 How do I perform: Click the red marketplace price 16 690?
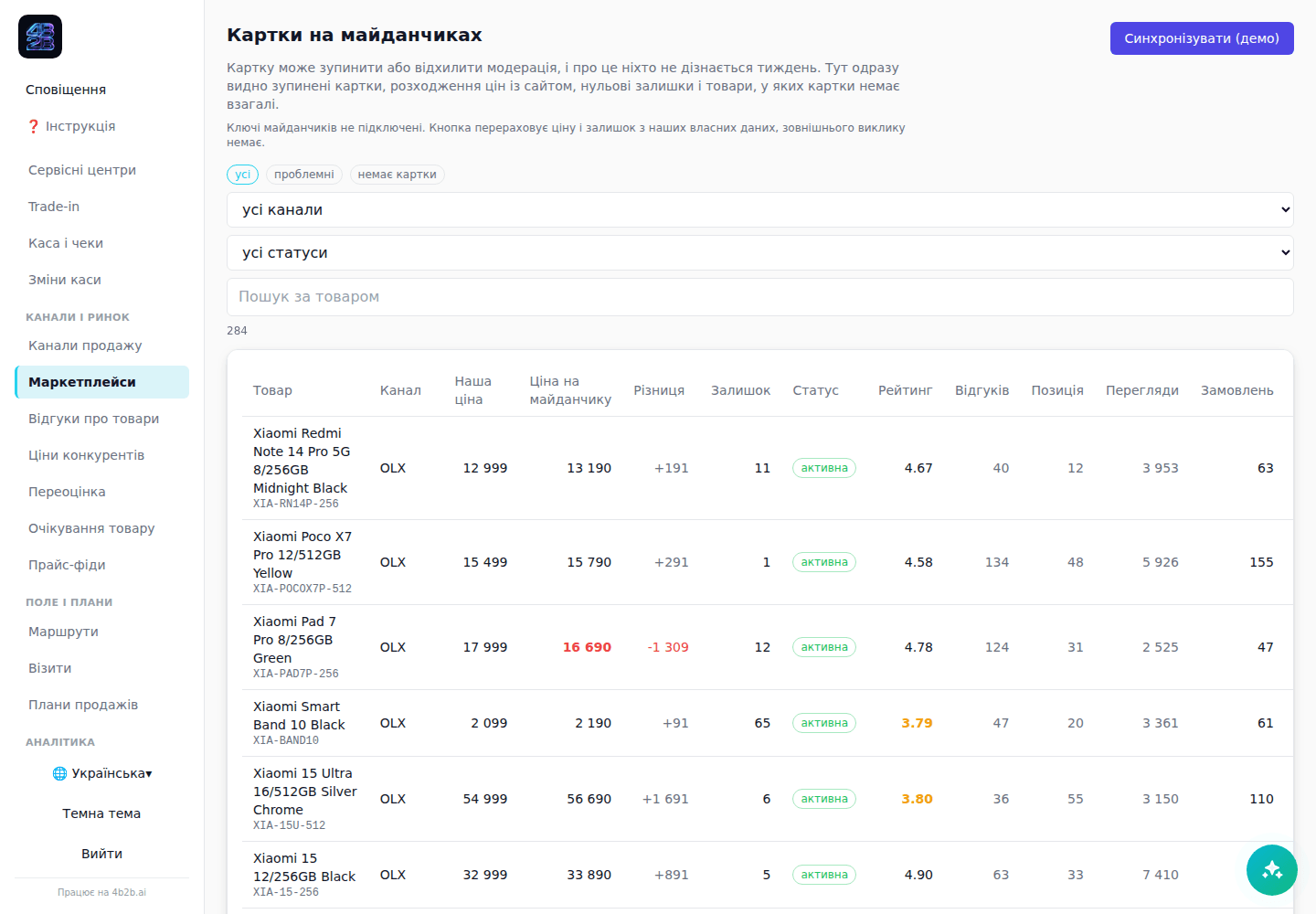(x=587, y=647)
